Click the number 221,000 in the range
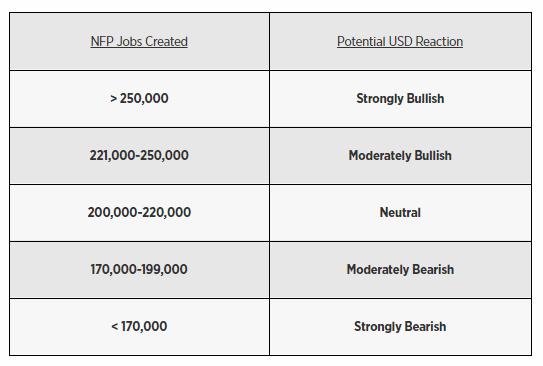 click(x=113, y=155)
